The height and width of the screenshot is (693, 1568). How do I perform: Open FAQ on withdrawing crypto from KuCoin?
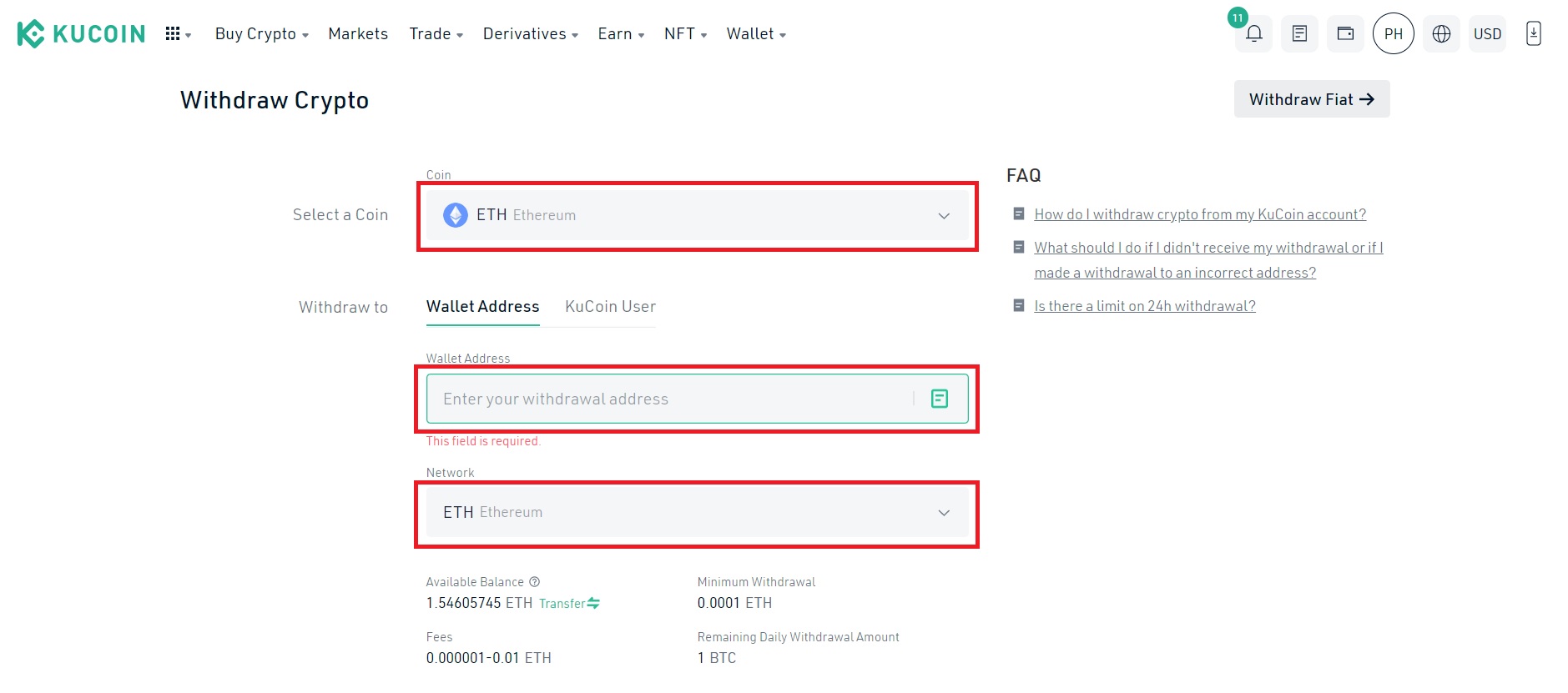(1200, 214)
